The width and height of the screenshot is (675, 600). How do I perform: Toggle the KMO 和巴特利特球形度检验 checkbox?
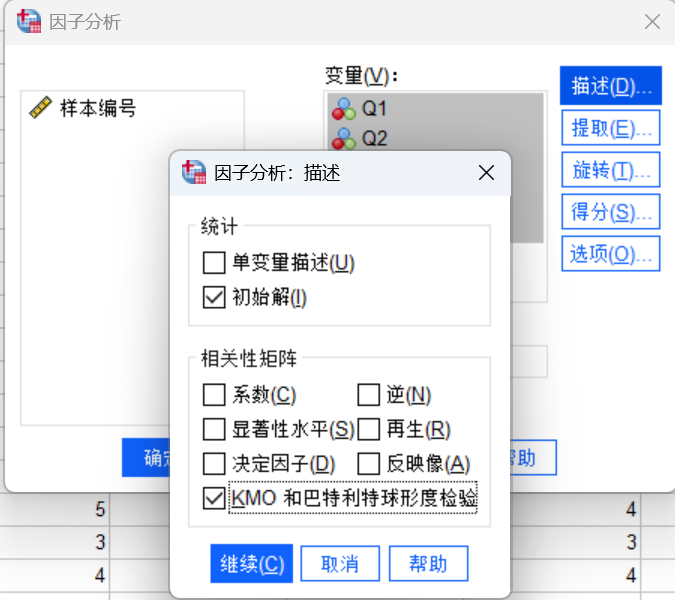(x=214, y=498)
